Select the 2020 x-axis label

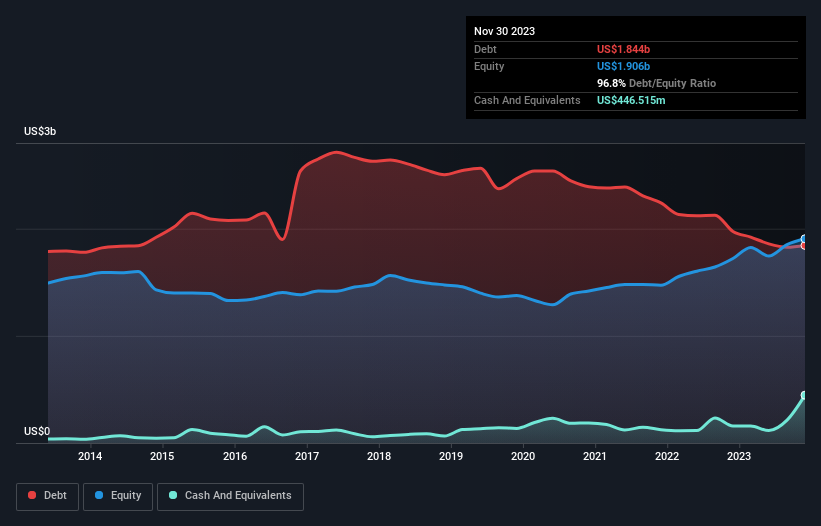[x=523, y=457]
